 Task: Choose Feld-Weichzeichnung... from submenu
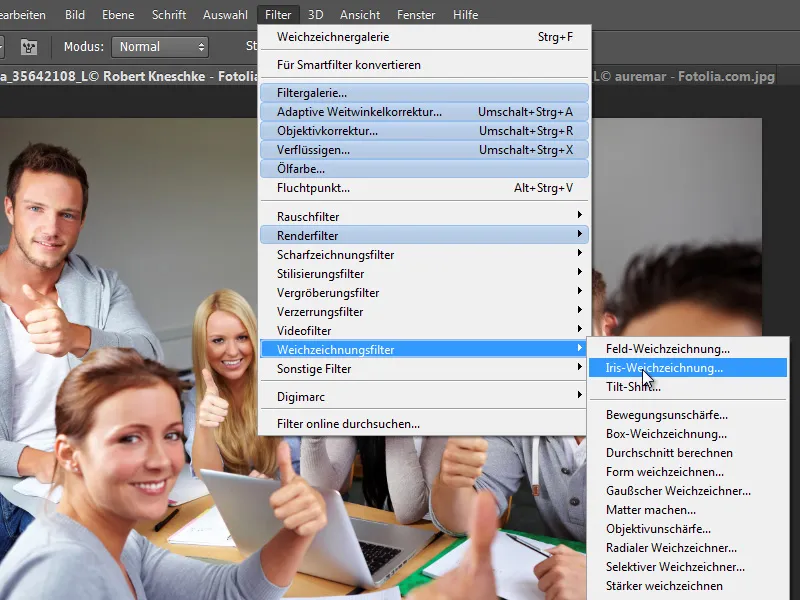[x=688, y=349]
